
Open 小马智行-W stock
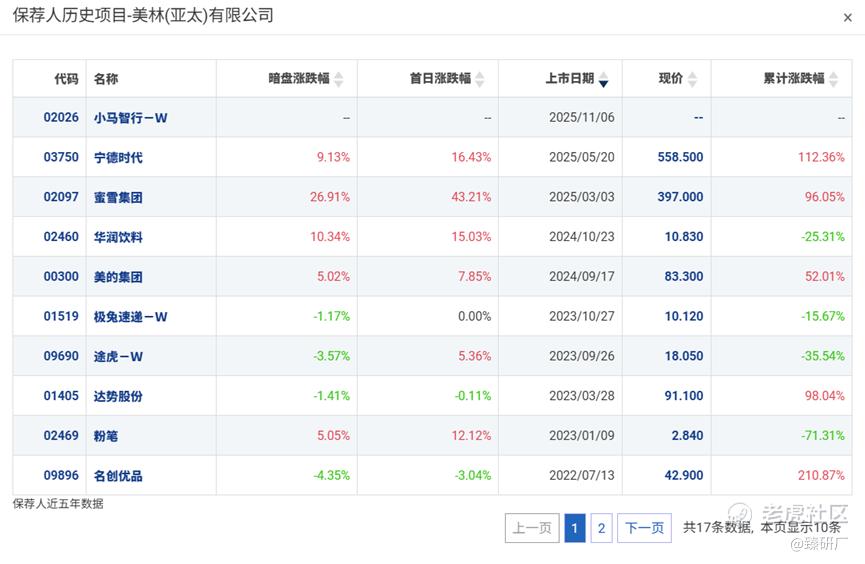point(130,118)
